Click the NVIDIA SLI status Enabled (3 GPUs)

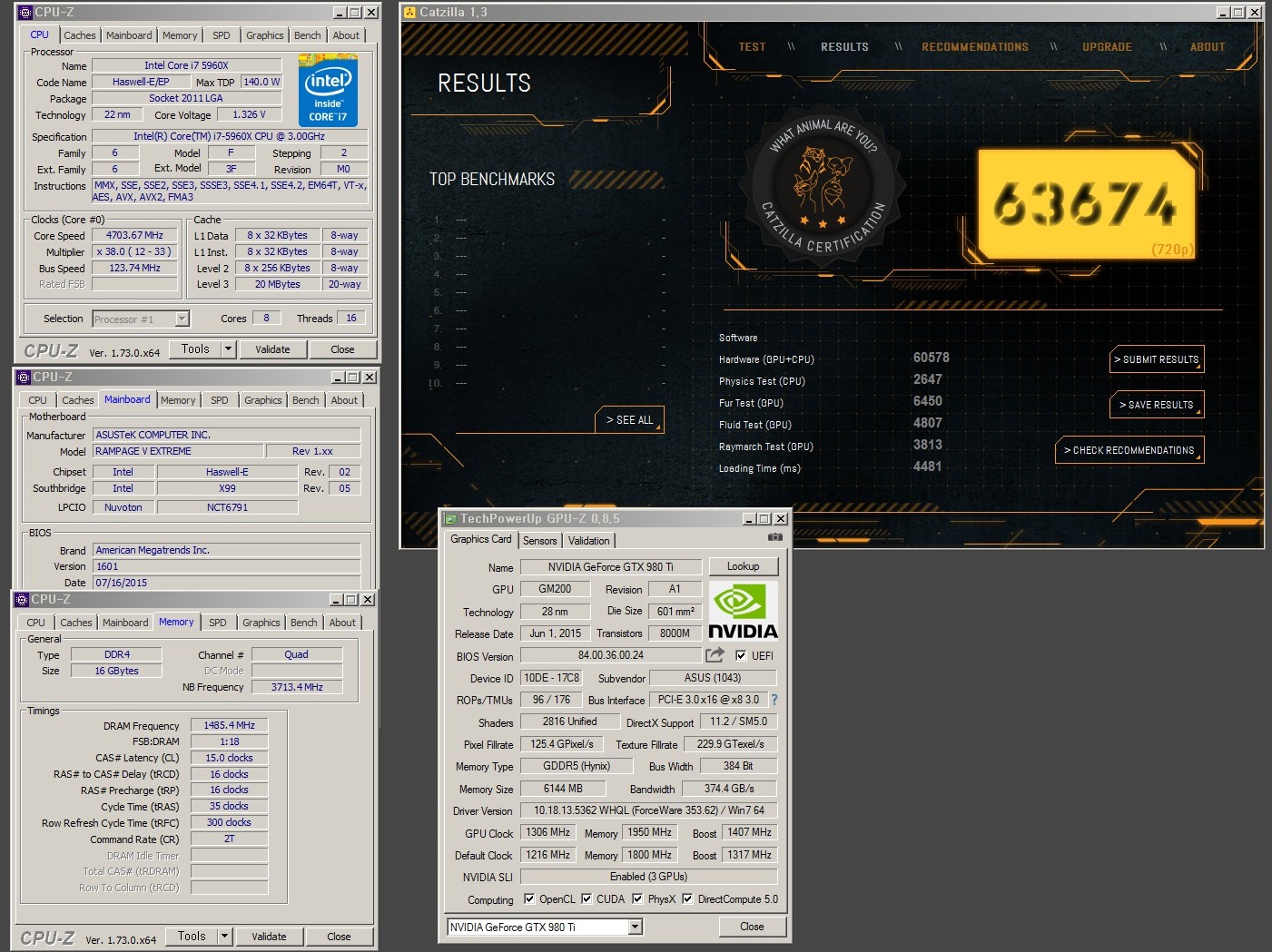[x=648, y=877]
